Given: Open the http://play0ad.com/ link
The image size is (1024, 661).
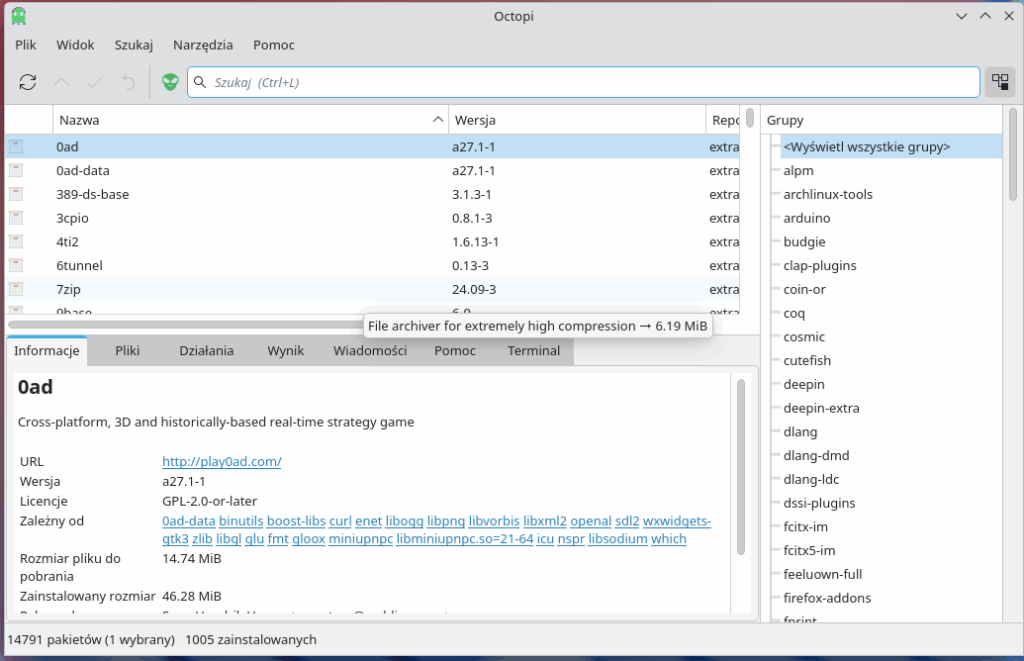Looking at the screenshot, I should point(221,461).
